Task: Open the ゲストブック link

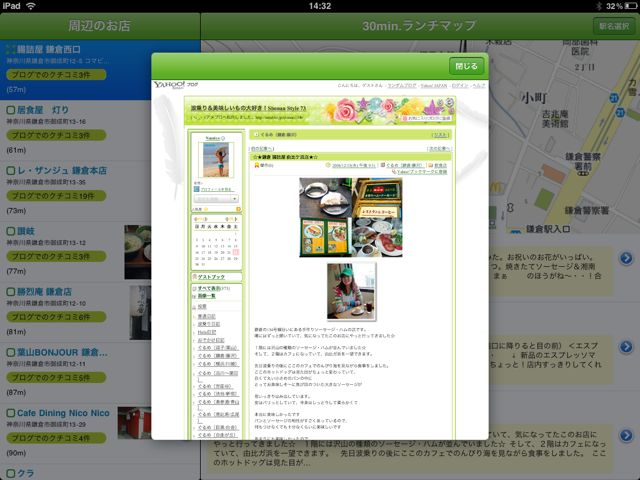Action: tap(211, 277)
